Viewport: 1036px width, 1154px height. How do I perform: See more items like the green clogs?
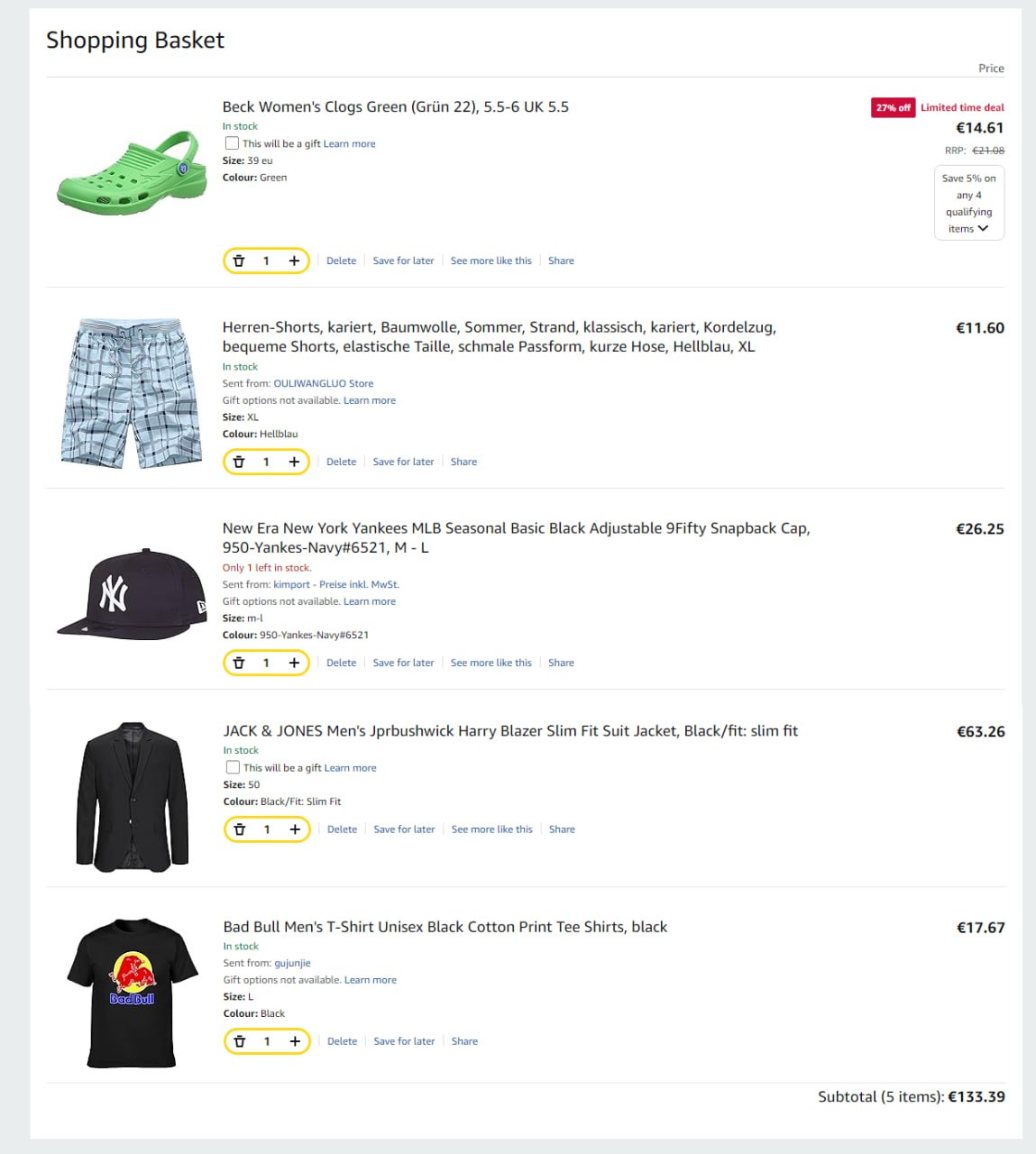(x=490, y=261)
